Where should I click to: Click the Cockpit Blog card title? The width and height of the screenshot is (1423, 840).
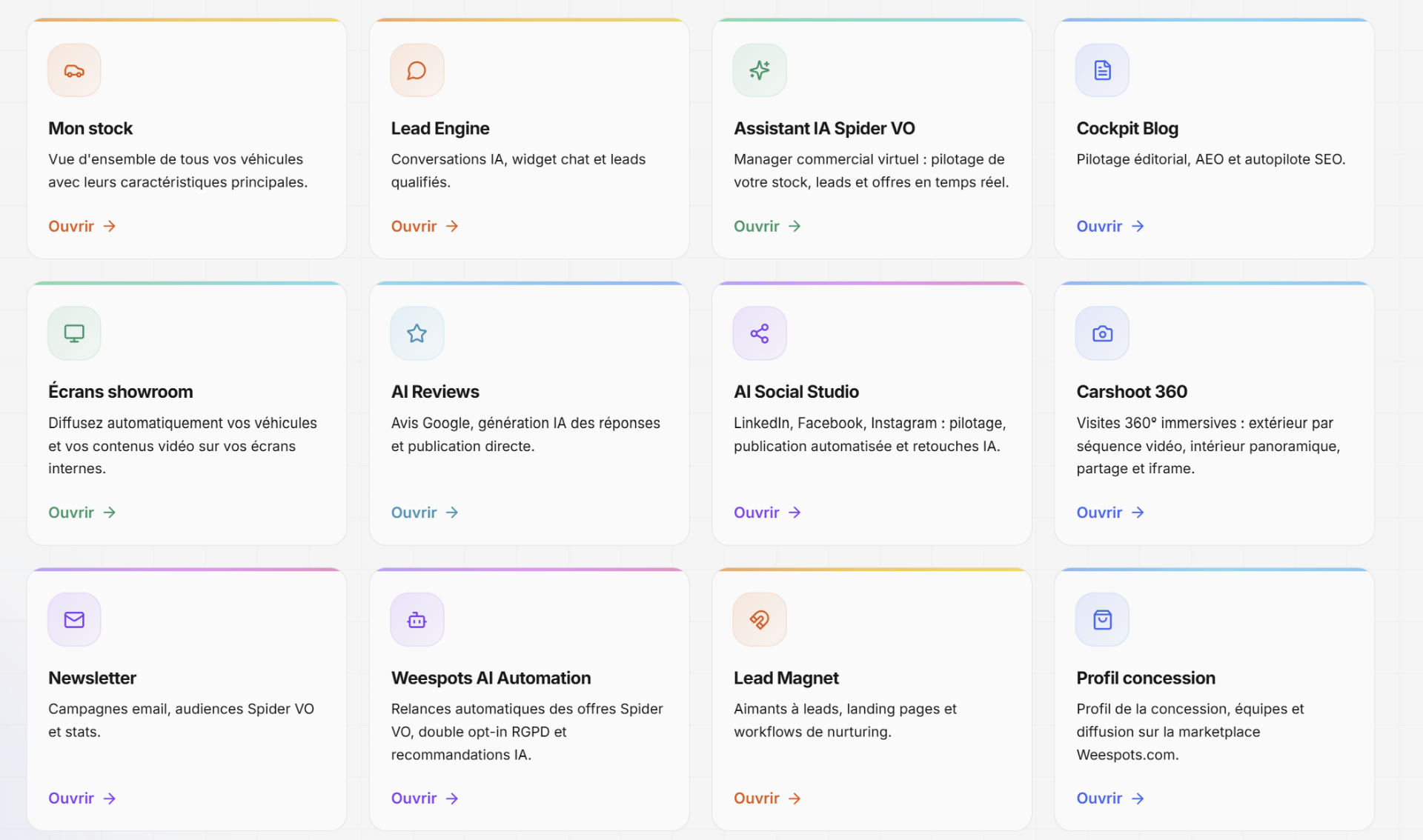click(1127, 128)
